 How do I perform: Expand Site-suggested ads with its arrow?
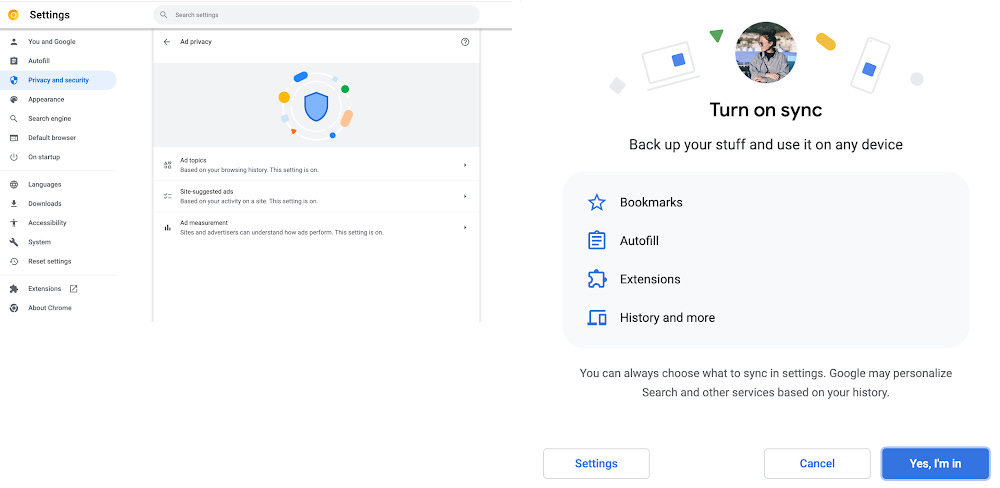[x=465, y=196]
